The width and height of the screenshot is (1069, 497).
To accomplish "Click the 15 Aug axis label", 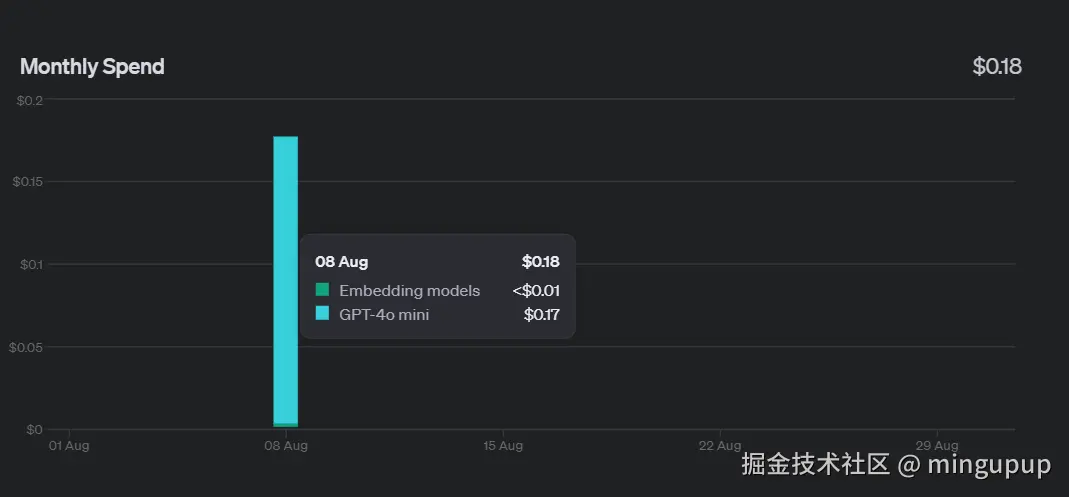I will [x=503, y=446].
